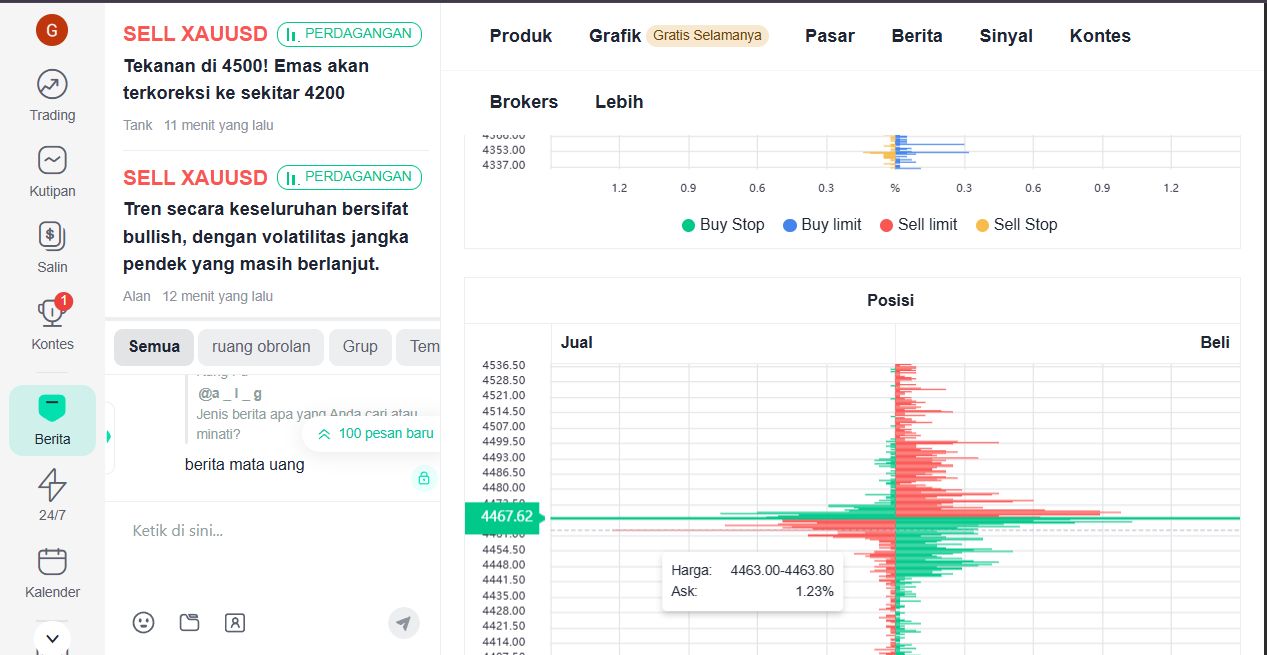Open the Tekanan di 4500 article
The height and width of the screenshot is (655, 1267).
(246, 79)
